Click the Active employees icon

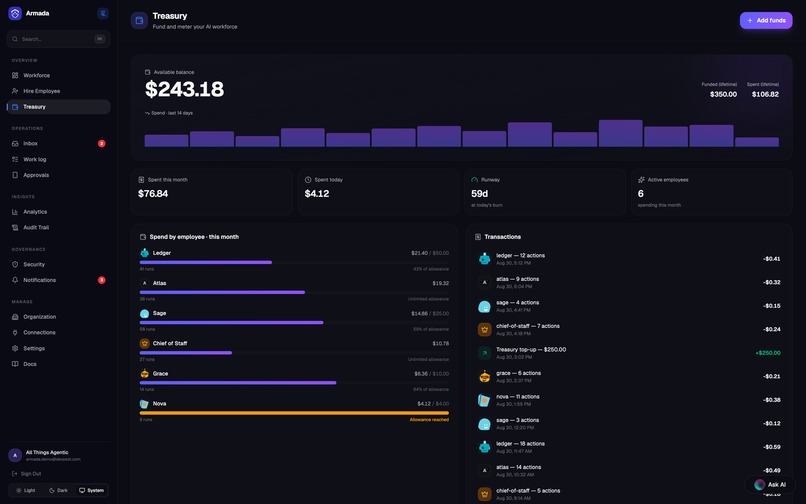click(x=641, y=180)
